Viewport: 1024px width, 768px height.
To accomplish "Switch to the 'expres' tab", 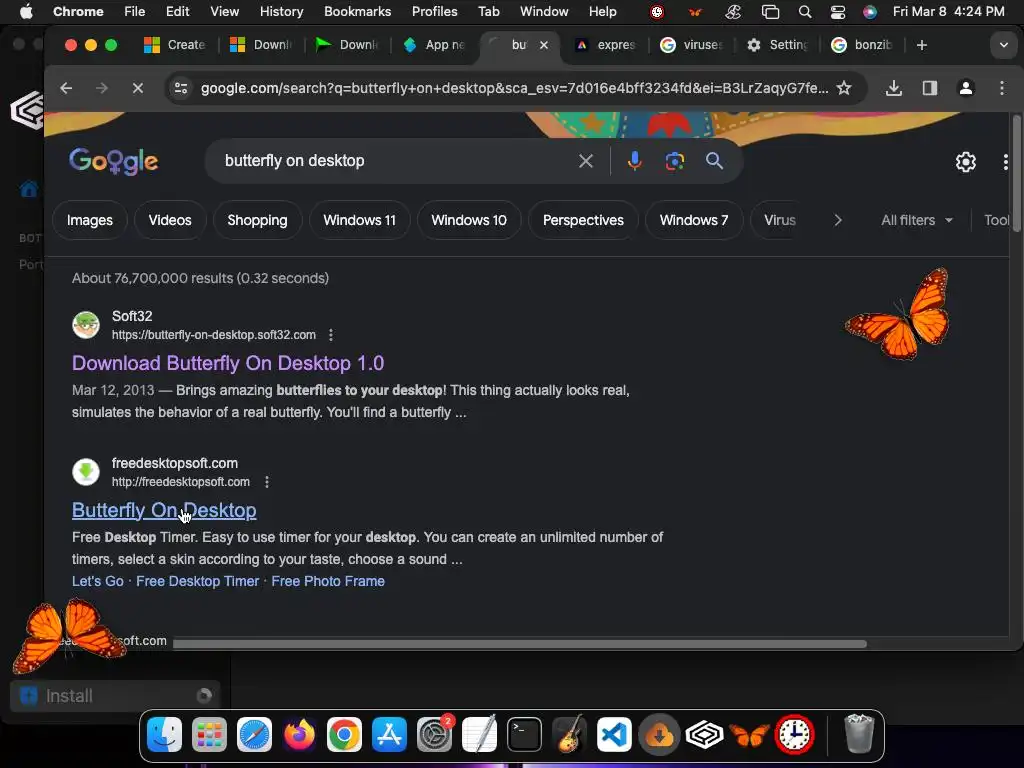I will (x=606, y=45).
